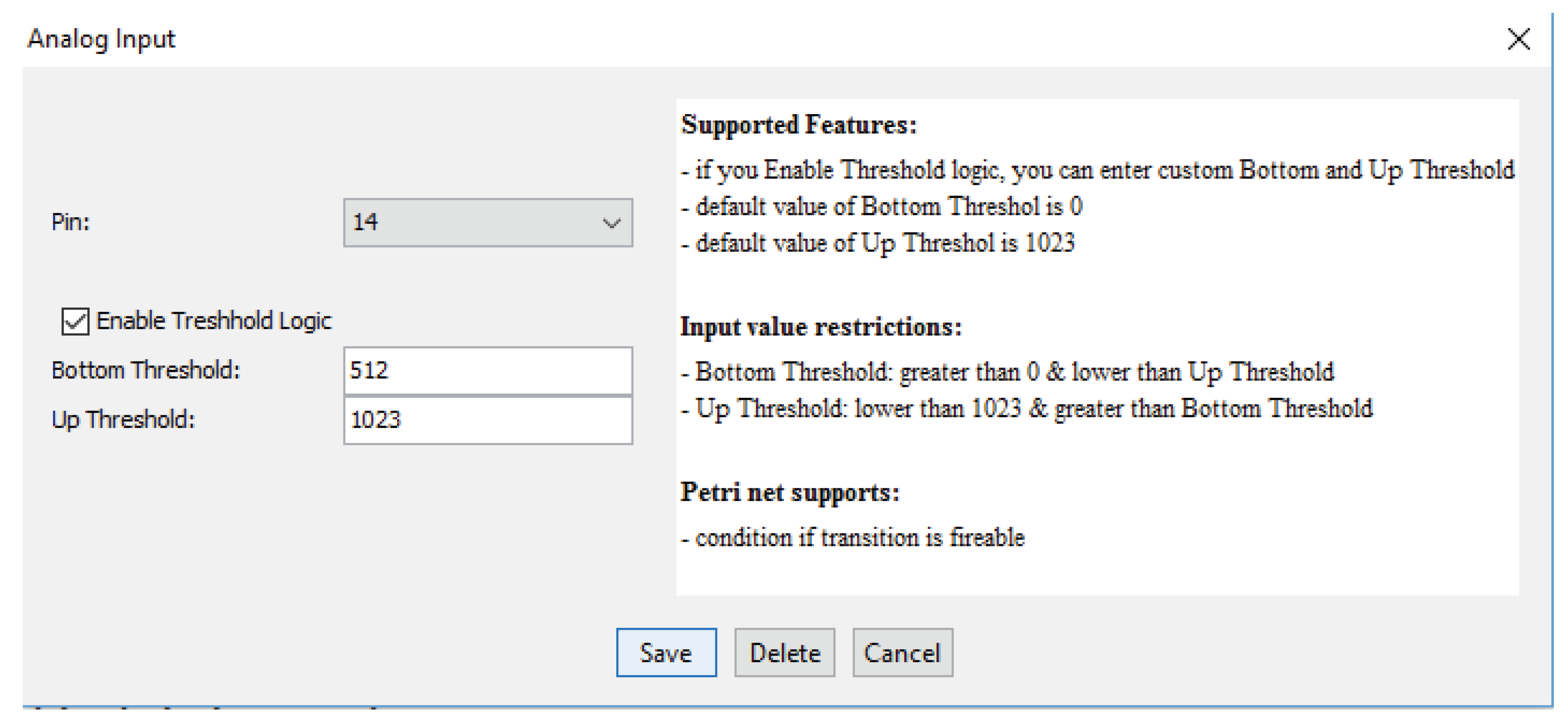
Task: Close the Analog Input dialog
Action: 1518,39
